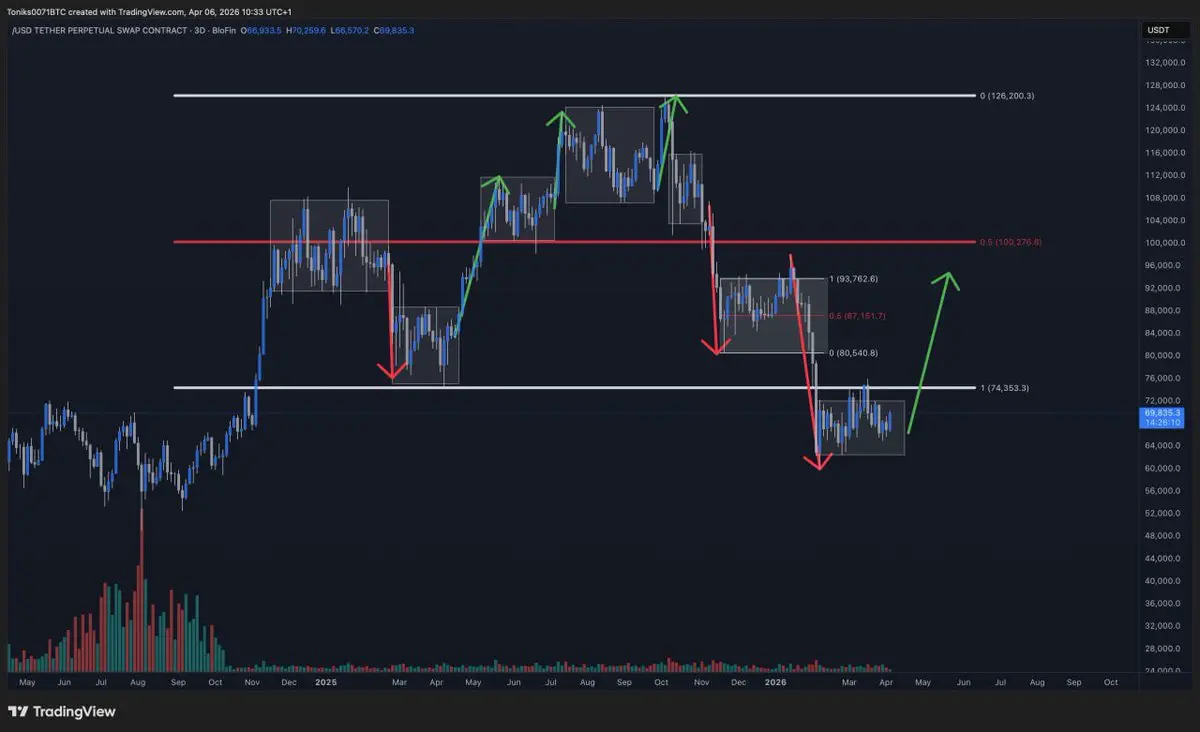The height and width of the screenshot is (732, 1200).
Task: Click the 100,000.0 price axis label
Action: pos(1164,243)
